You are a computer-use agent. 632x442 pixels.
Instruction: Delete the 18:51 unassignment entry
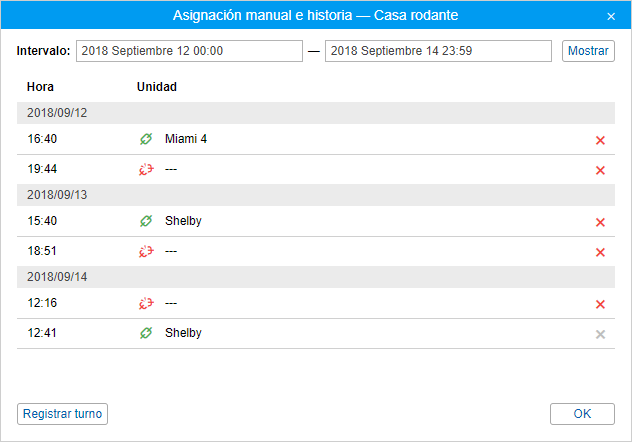point(600,252)
